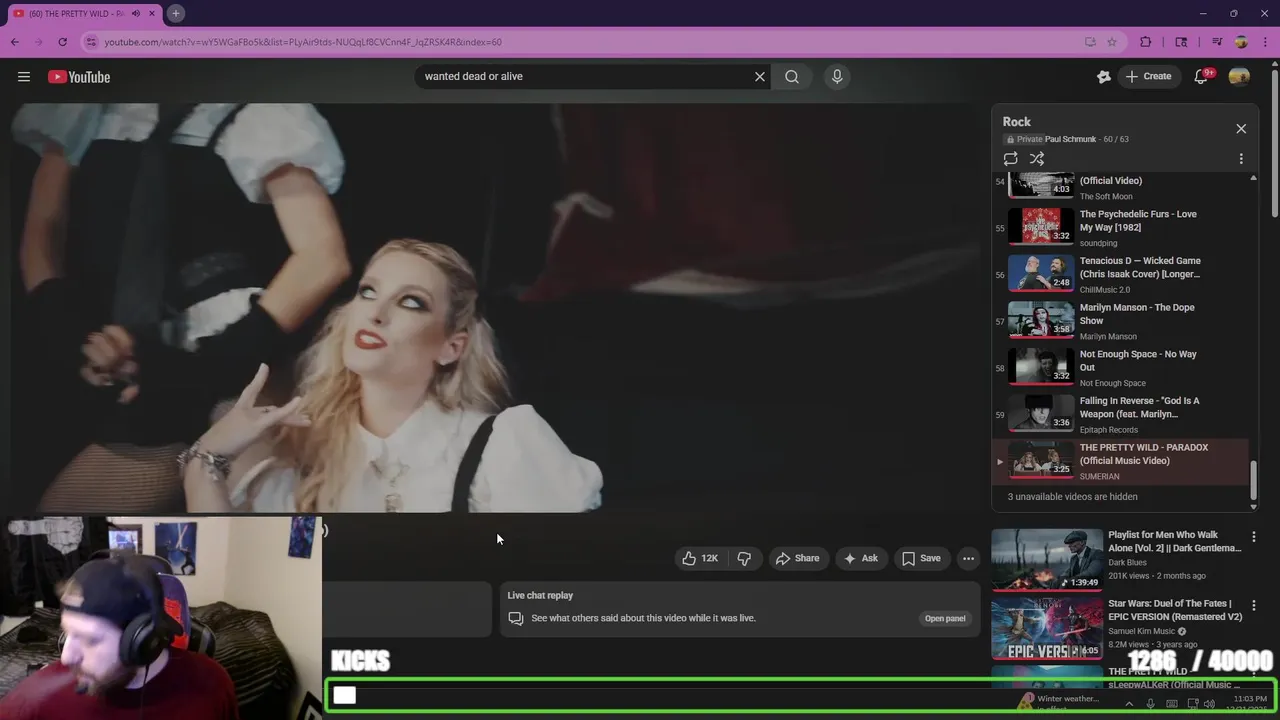The height and width of the screenshot is (720, 1280).
Task: Play Tenacious D Wicked Game cover
Action: click(x=1120, y=274)
